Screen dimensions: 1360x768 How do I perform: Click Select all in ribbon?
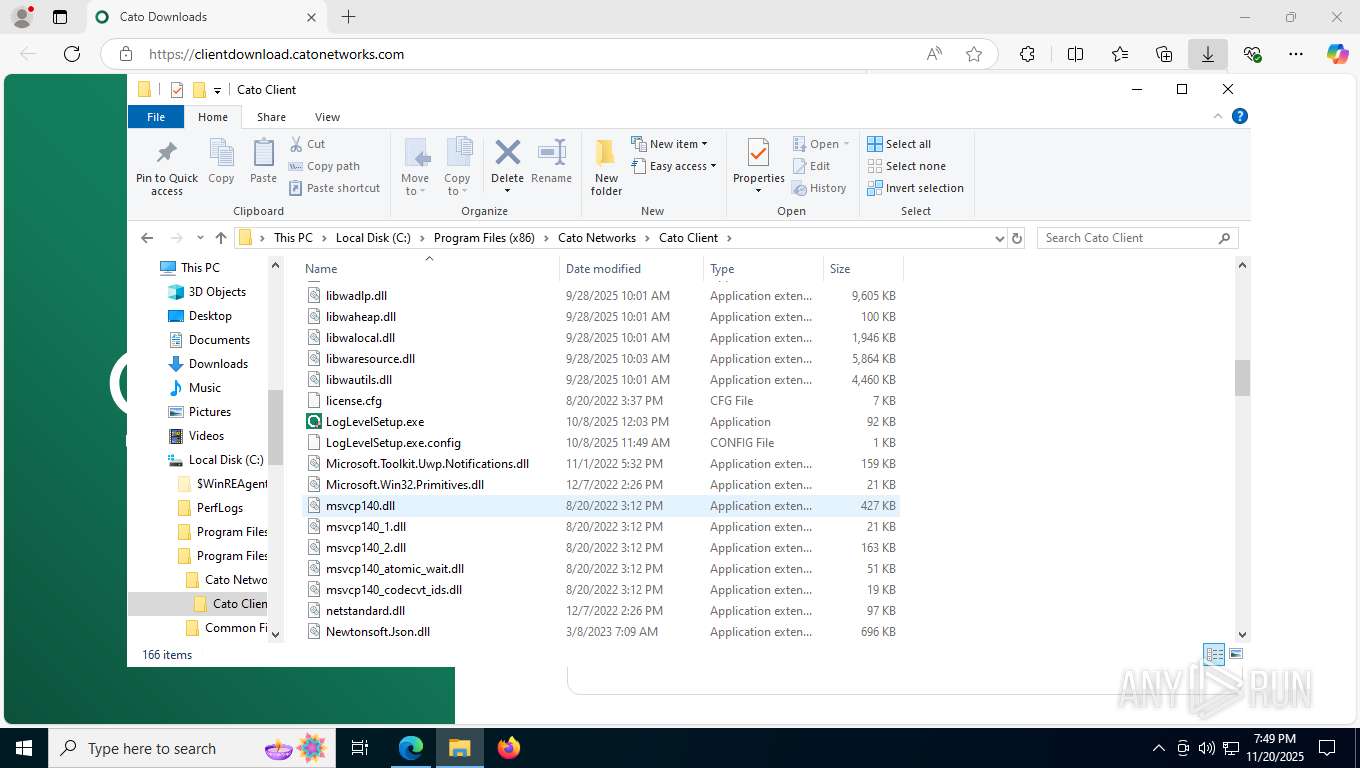click(x=899, y=144)
